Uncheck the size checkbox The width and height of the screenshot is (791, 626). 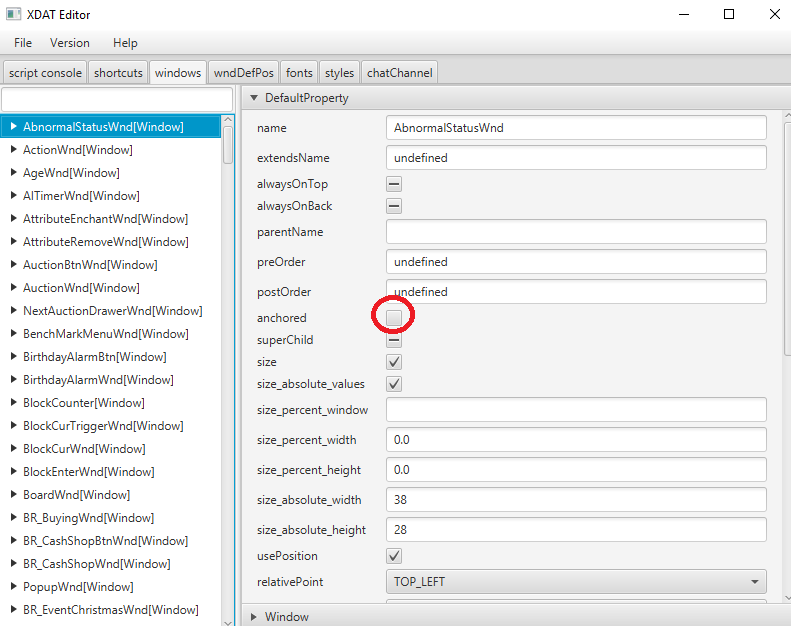tap(394, 362)
